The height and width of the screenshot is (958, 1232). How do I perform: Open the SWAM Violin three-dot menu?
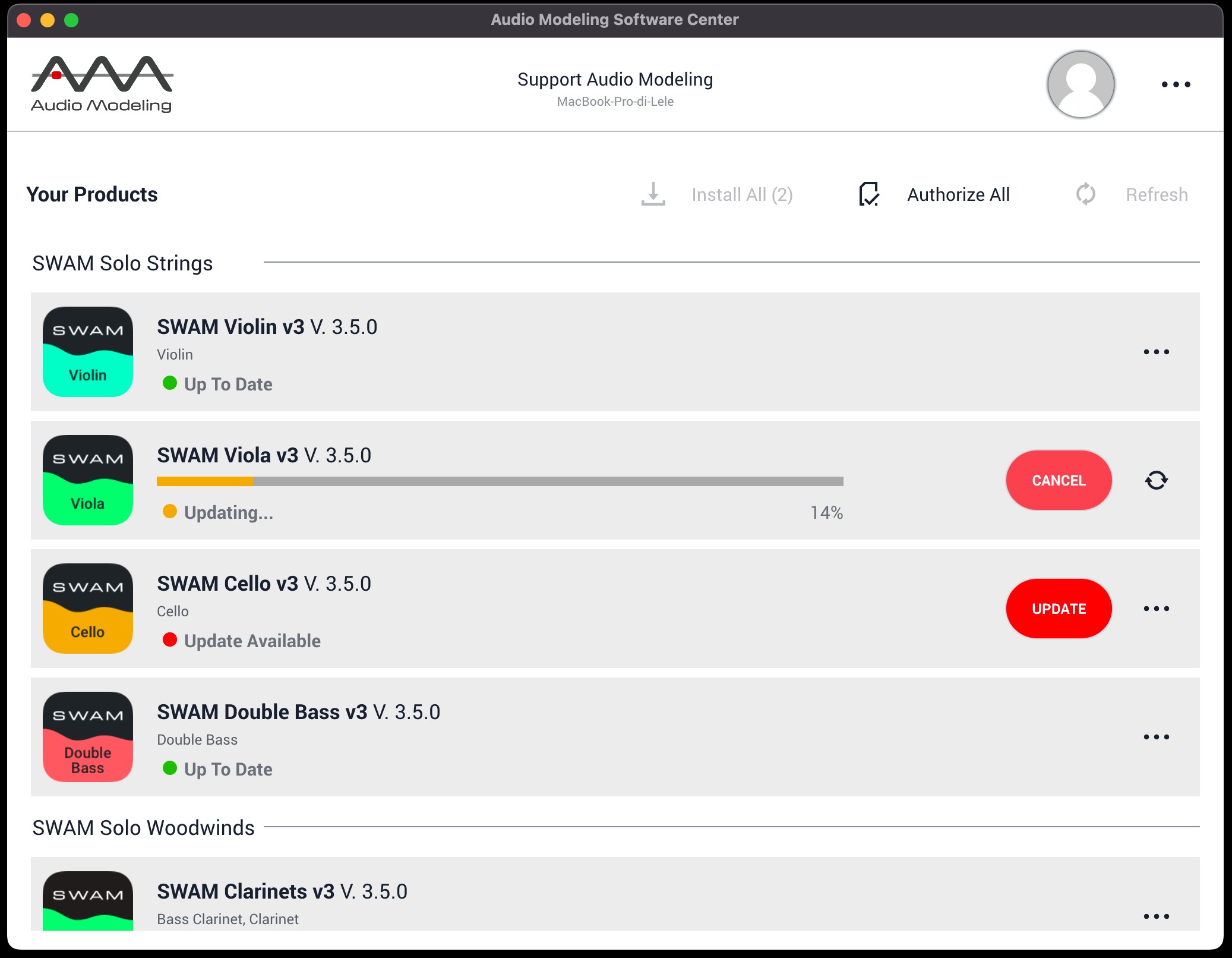coord(1156,352)
